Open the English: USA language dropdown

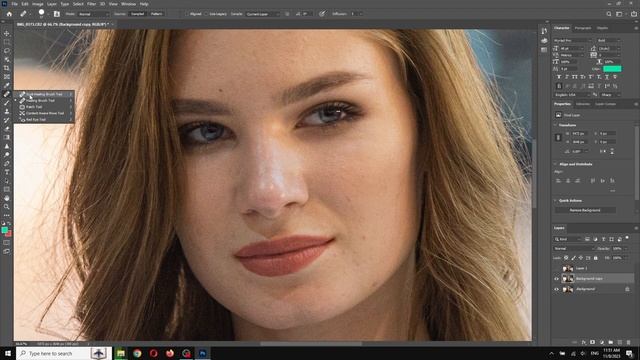click(x=572, y=95)
